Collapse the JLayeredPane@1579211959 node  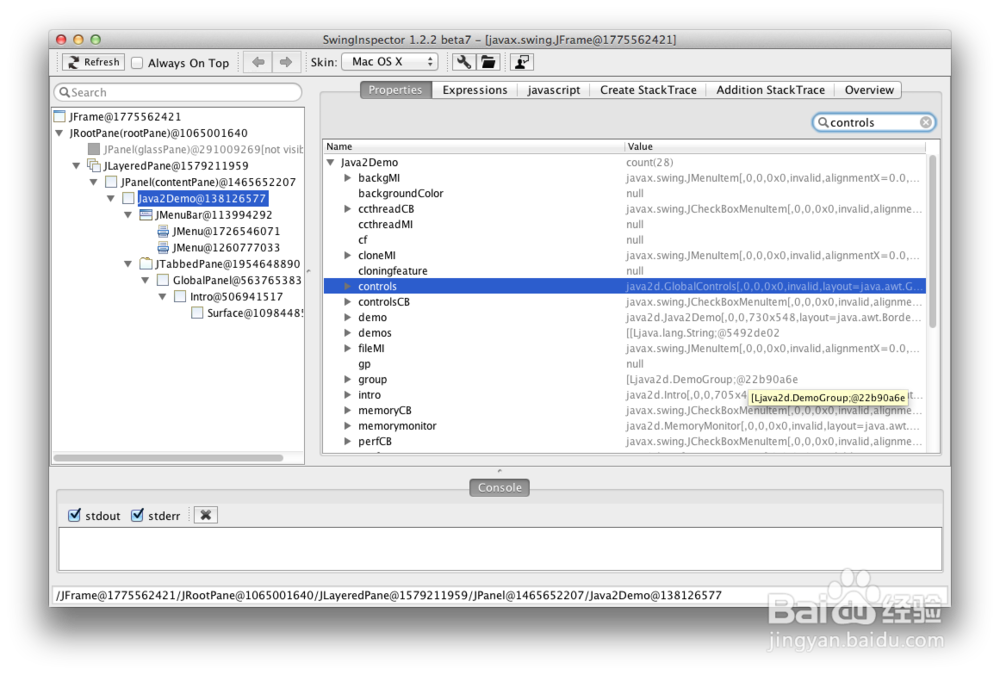click(x=76, y=166)
